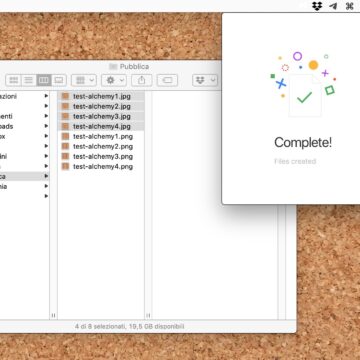Click the thumbnail icon of test-alchemy1.png

tap(66, 136)
